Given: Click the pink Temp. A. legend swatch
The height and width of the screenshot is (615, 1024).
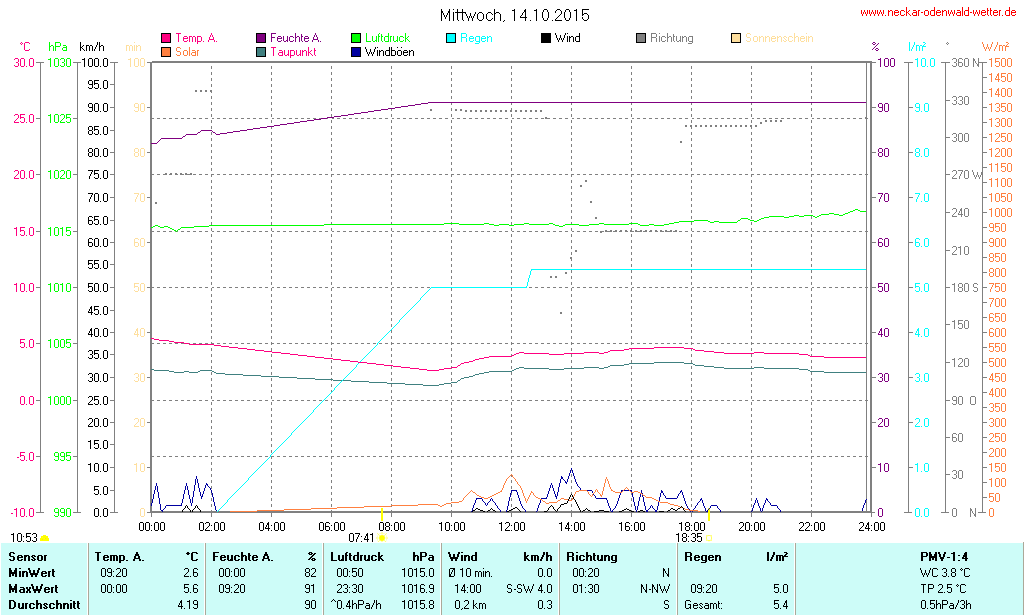Looking at the screenshot, I should pyautogui.click(x=165, y=39).
